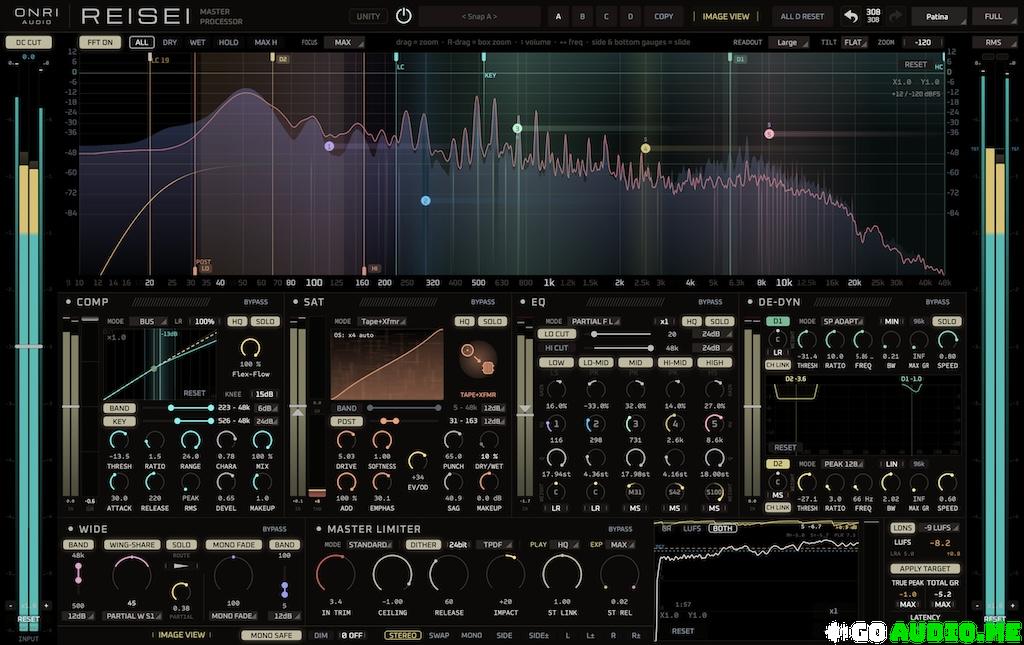Click the COMP RATIO knob
Image resolution: width=1024 pixels, height=645 pixels.
click(x=155, y=441)
